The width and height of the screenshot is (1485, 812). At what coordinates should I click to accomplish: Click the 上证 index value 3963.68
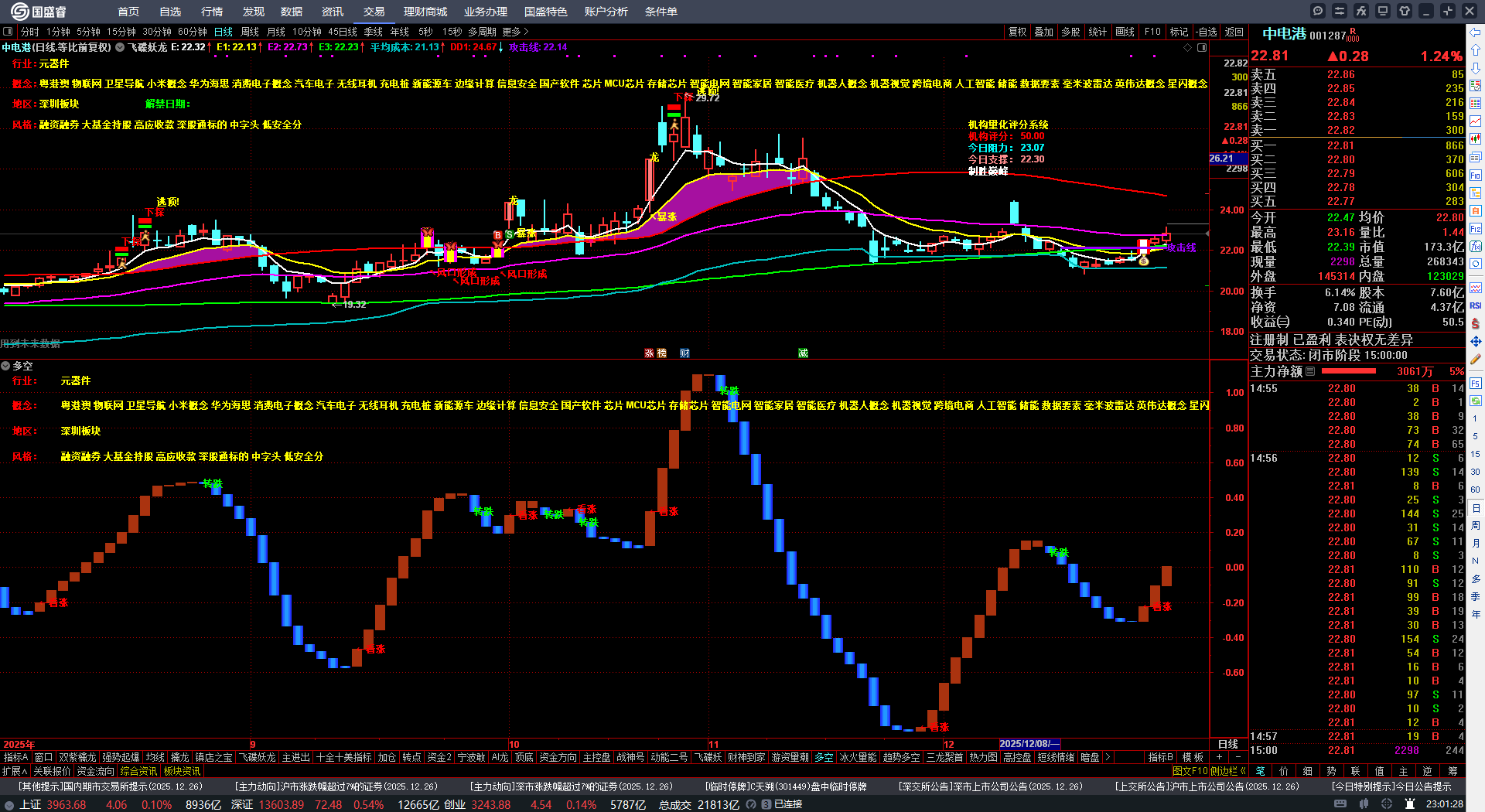(67, 804)
